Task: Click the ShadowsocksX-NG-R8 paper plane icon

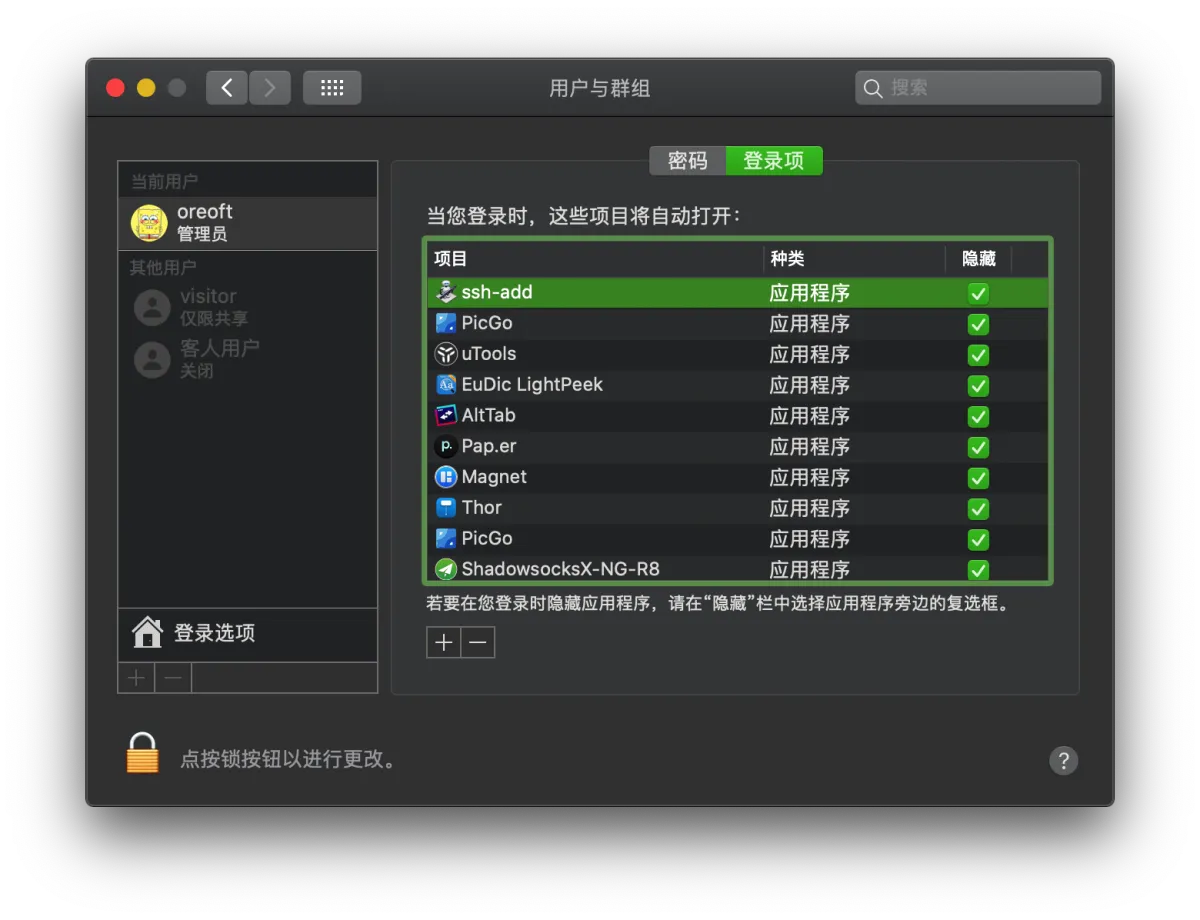Action: click(446, 569)
